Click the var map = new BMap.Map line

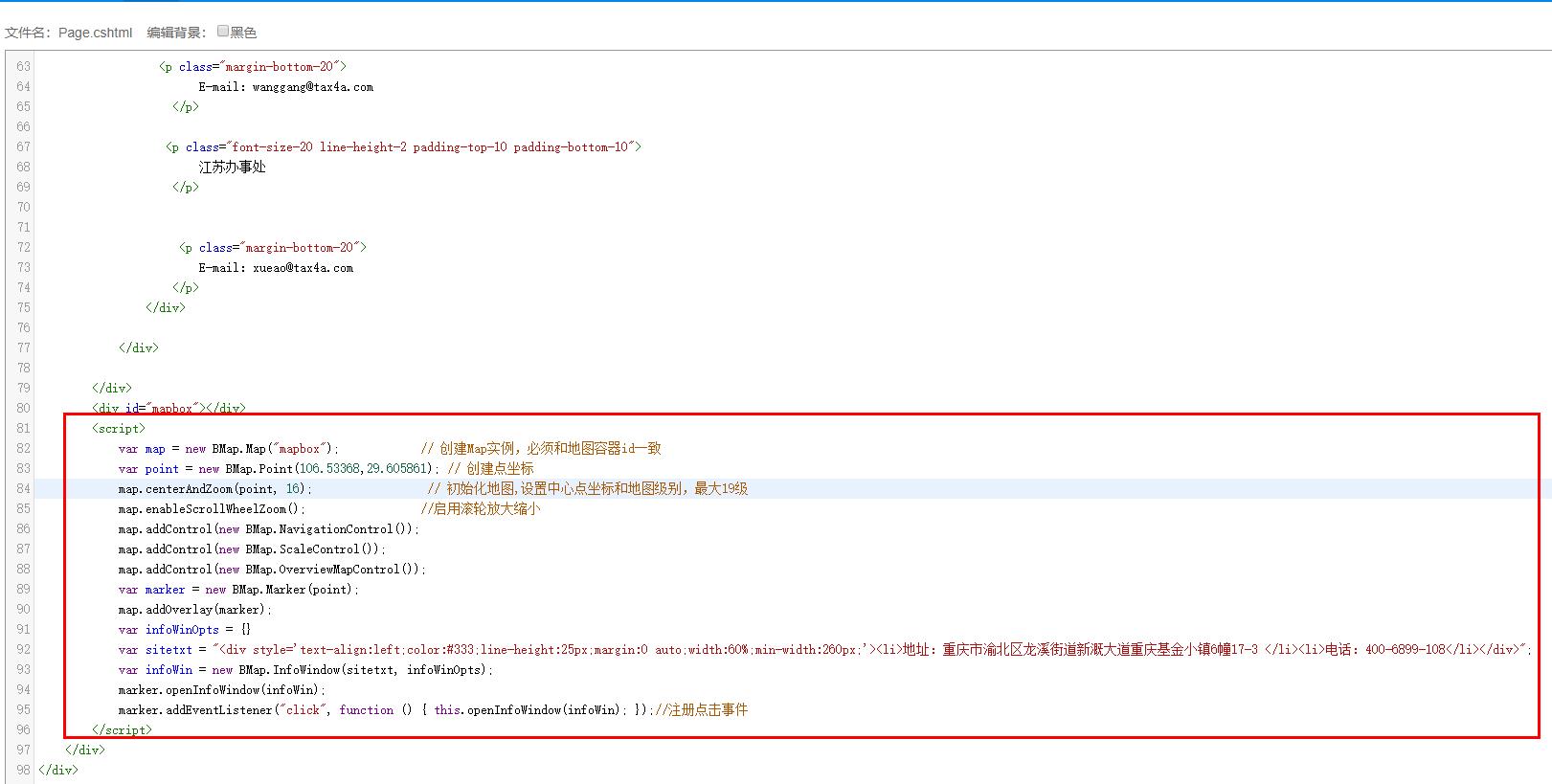pos(229,448)
